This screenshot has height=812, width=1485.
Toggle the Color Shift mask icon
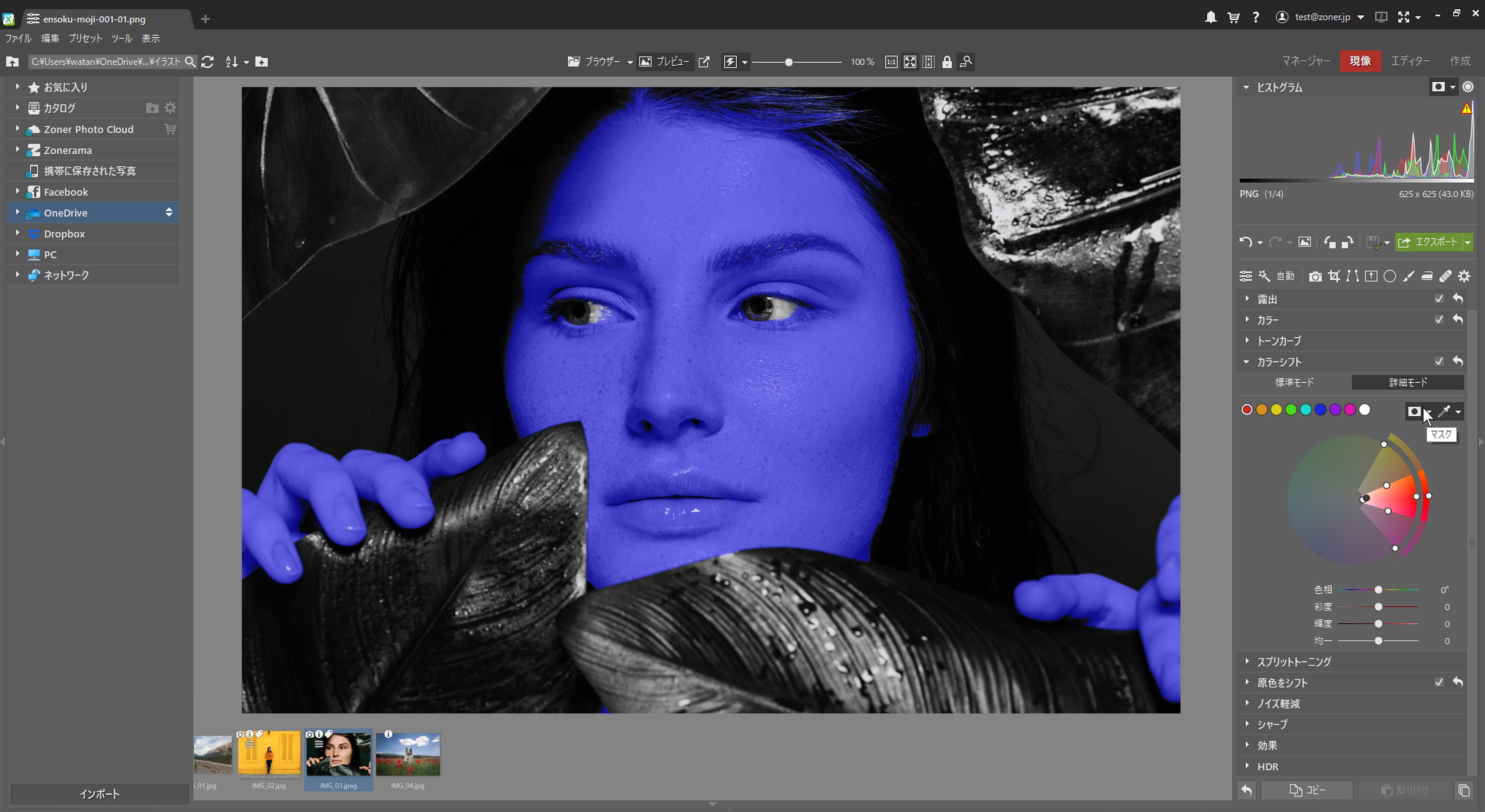(x=1414, y=411)
